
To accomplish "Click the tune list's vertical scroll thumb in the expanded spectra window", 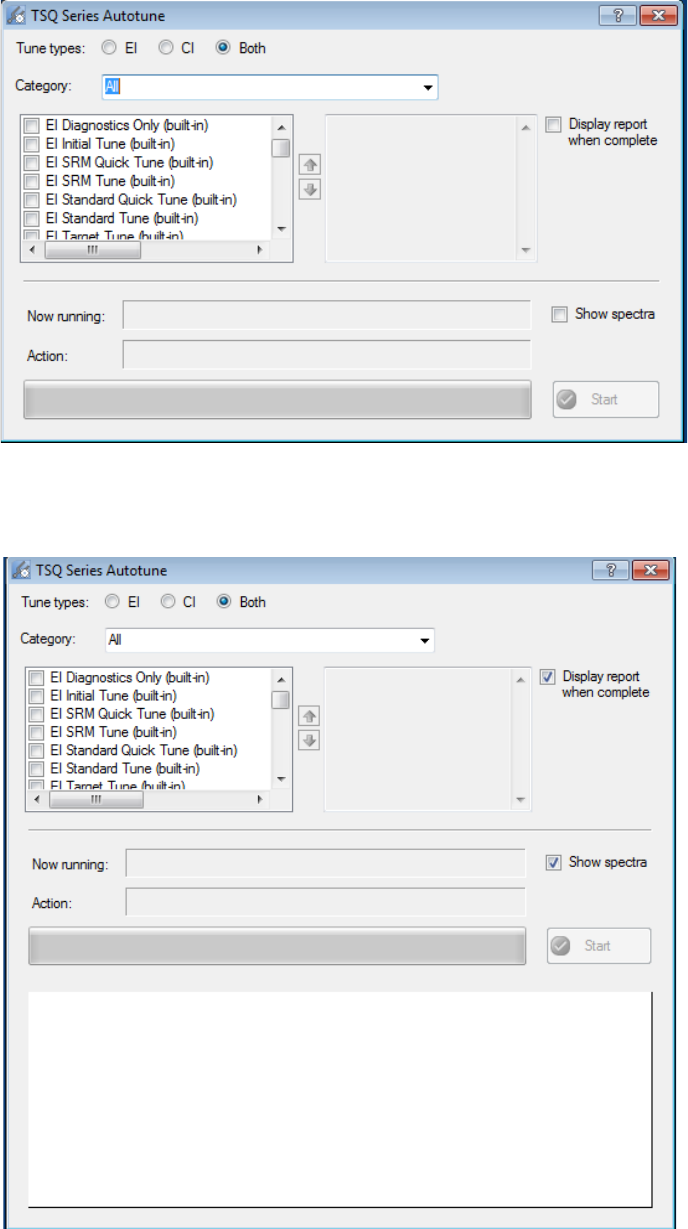I will tap(281, 699).
